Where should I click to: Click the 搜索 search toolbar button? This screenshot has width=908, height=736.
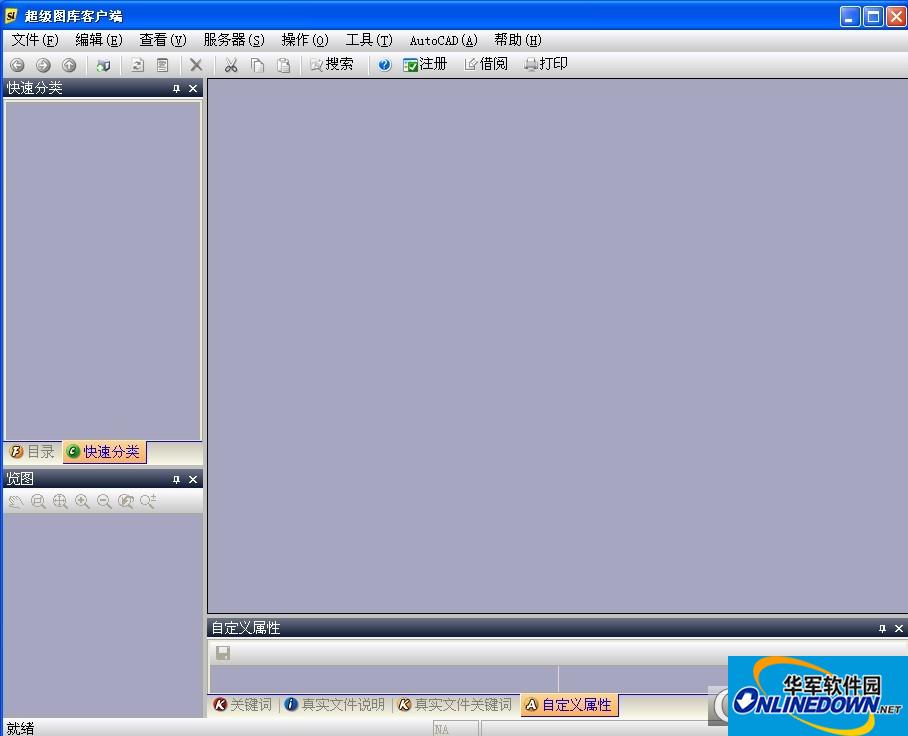332,64
